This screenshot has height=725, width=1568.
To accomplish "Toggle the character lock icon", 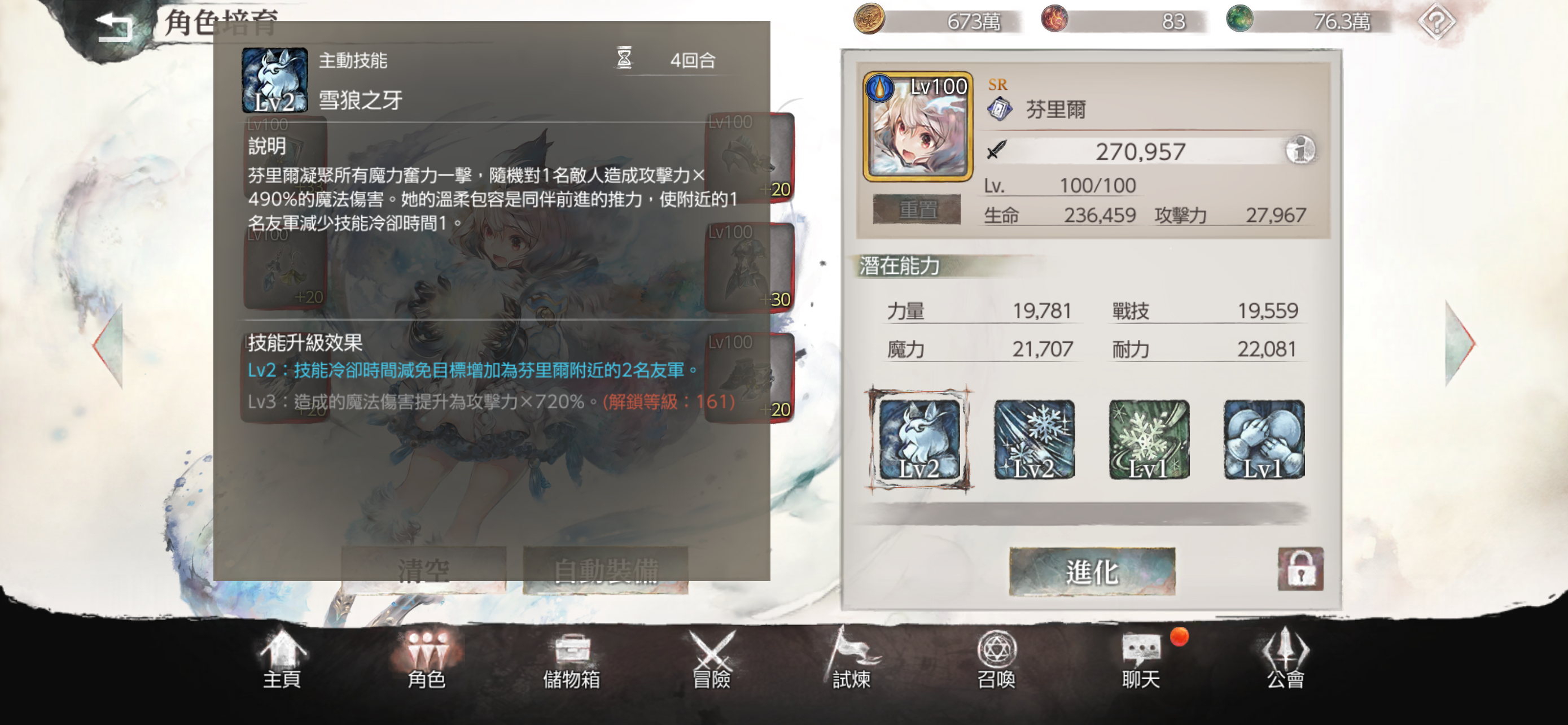I will 1300,569.
